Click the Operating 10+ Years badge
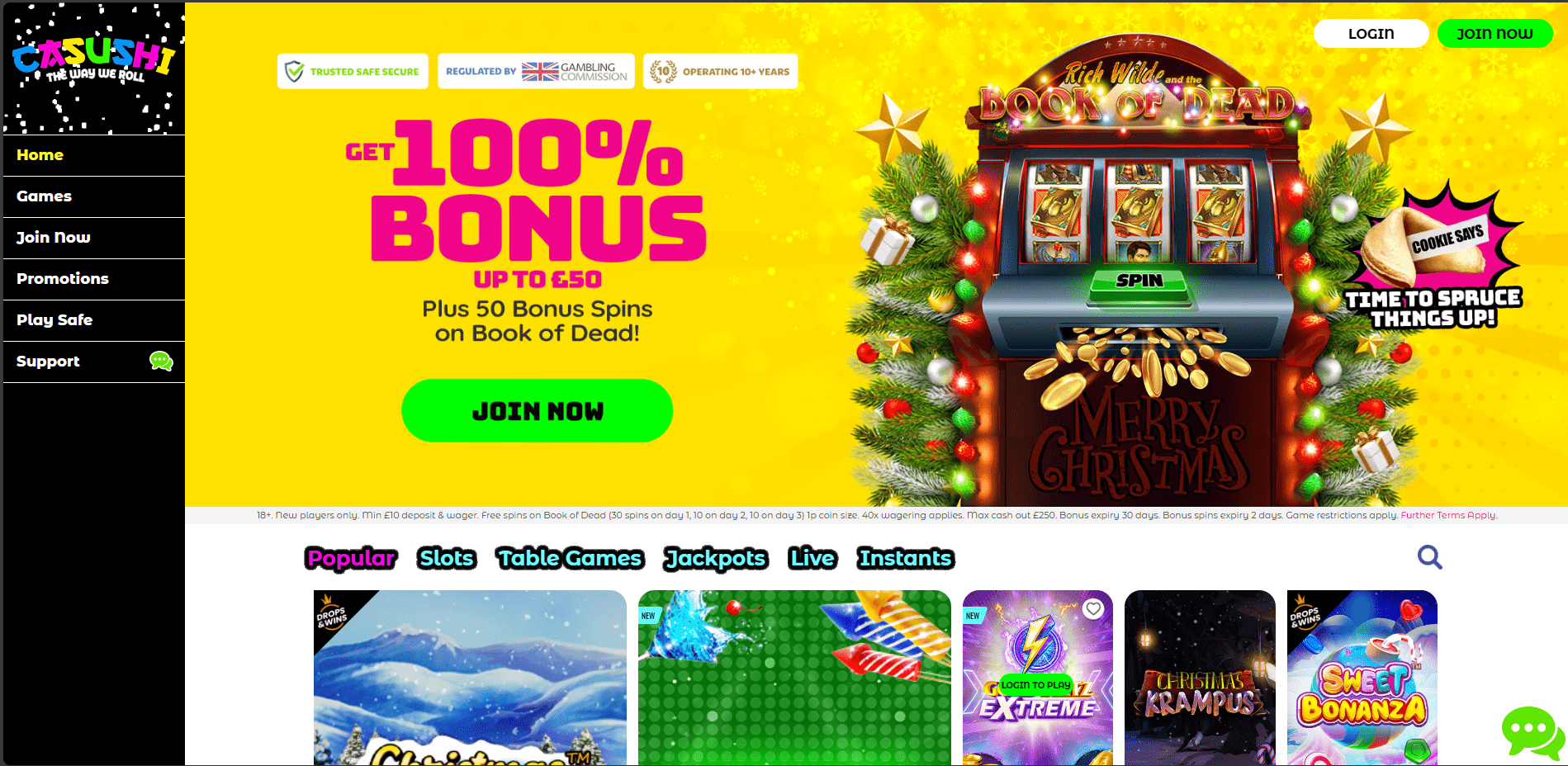1568x766 pixels. pyautogui.click(x=720, y=71)
